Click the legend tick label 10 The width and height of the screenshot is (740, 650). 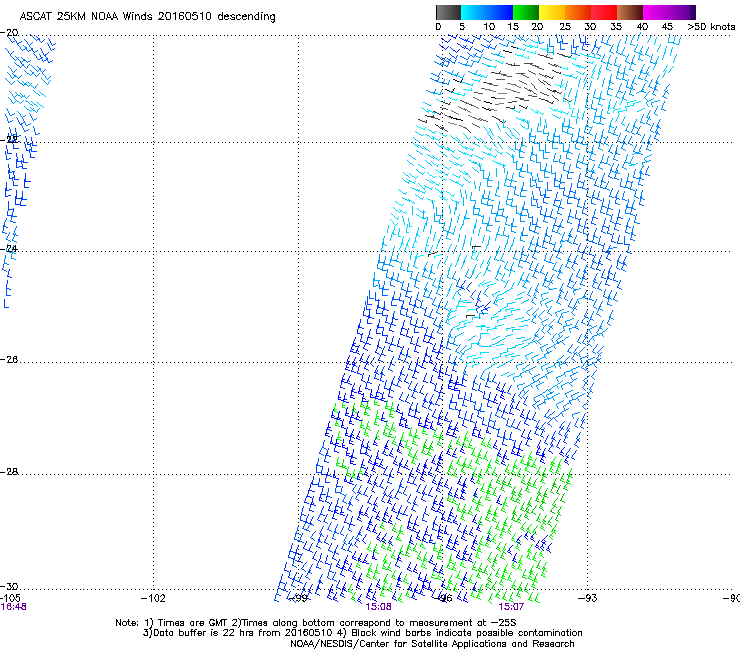[489, 27]
